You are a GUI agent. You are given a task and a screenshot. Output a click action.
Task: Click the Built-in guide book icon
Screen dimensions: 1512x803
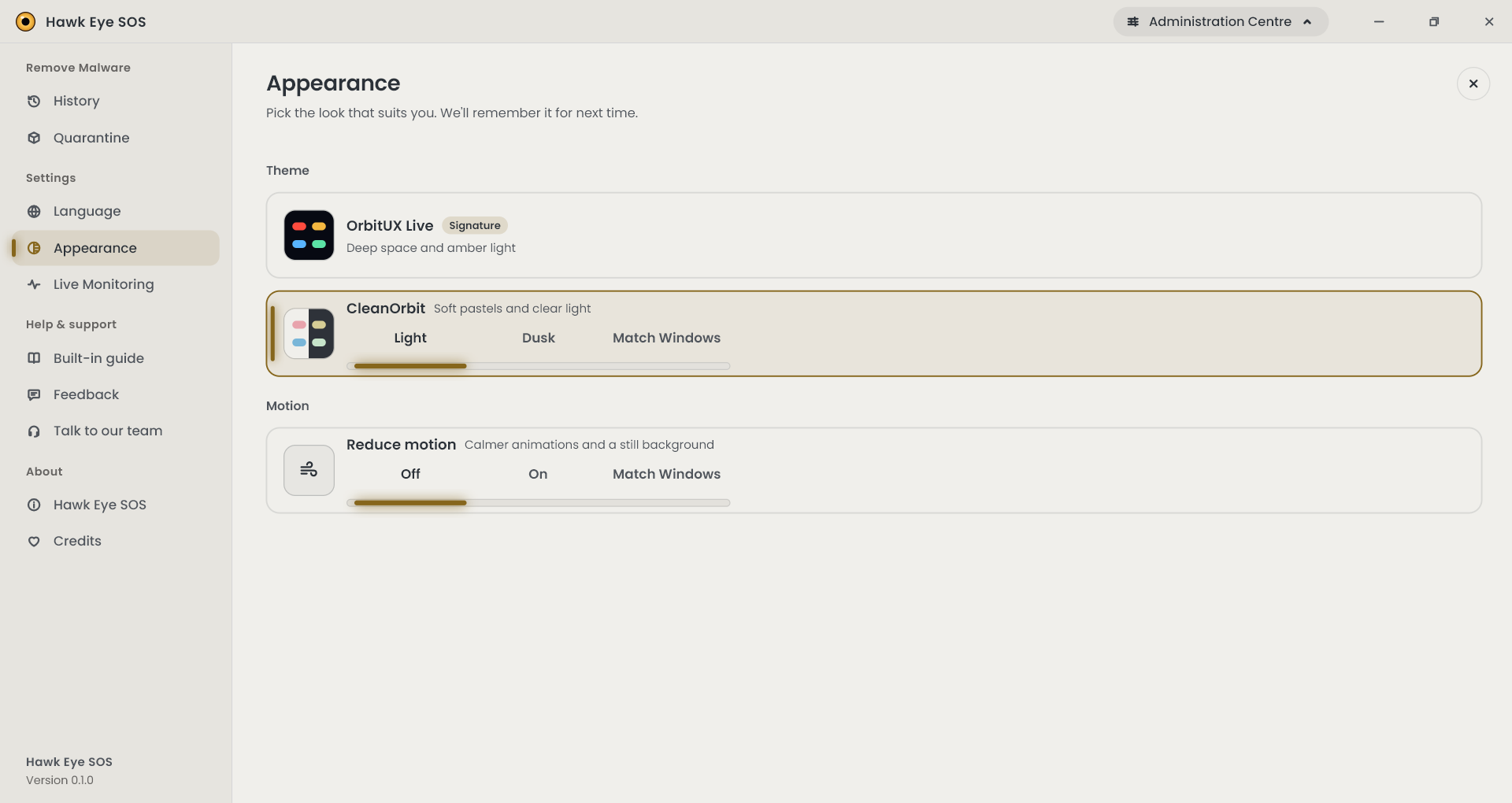pos(34,358)
